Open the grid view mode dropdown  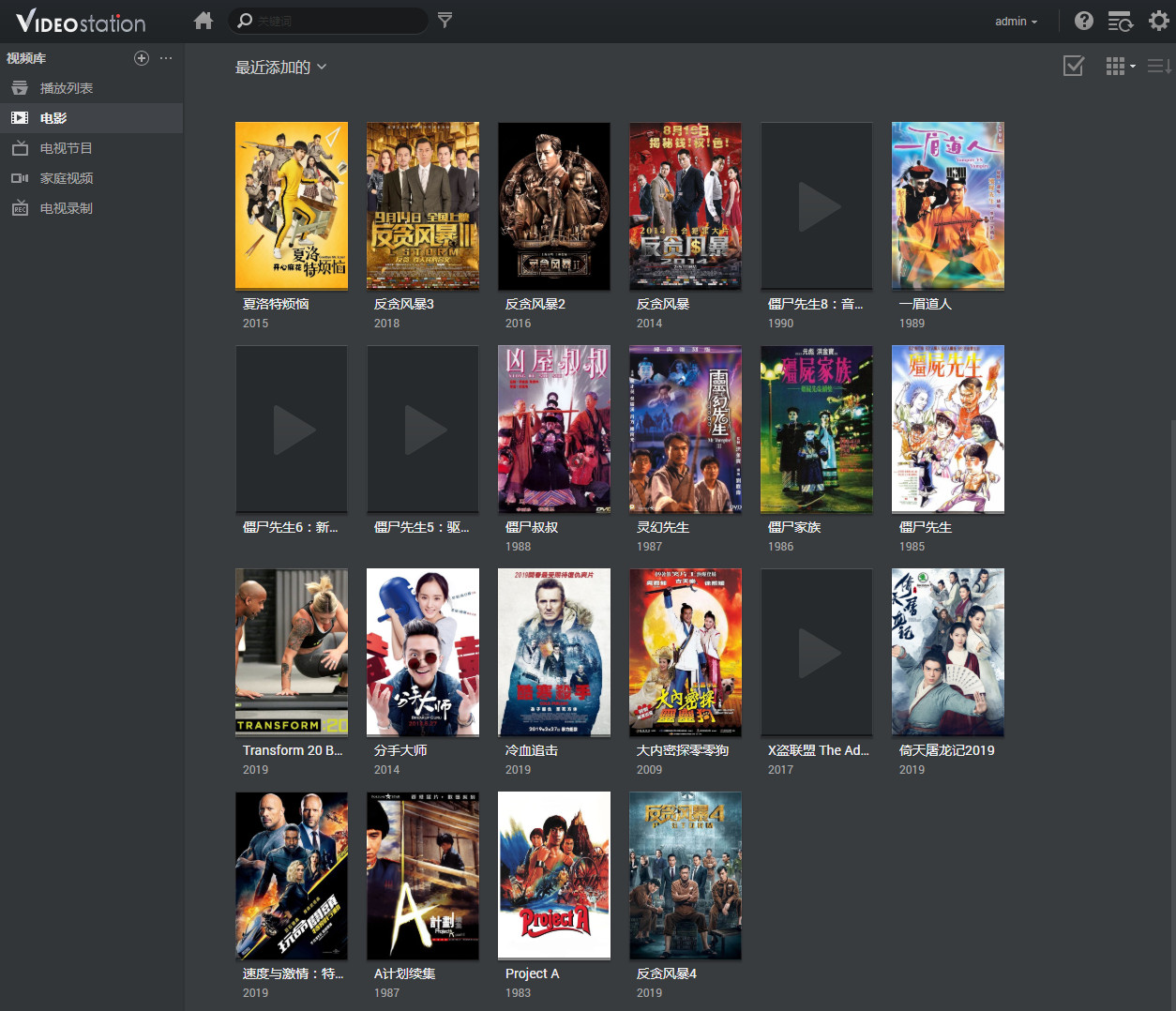(1121, 66)
